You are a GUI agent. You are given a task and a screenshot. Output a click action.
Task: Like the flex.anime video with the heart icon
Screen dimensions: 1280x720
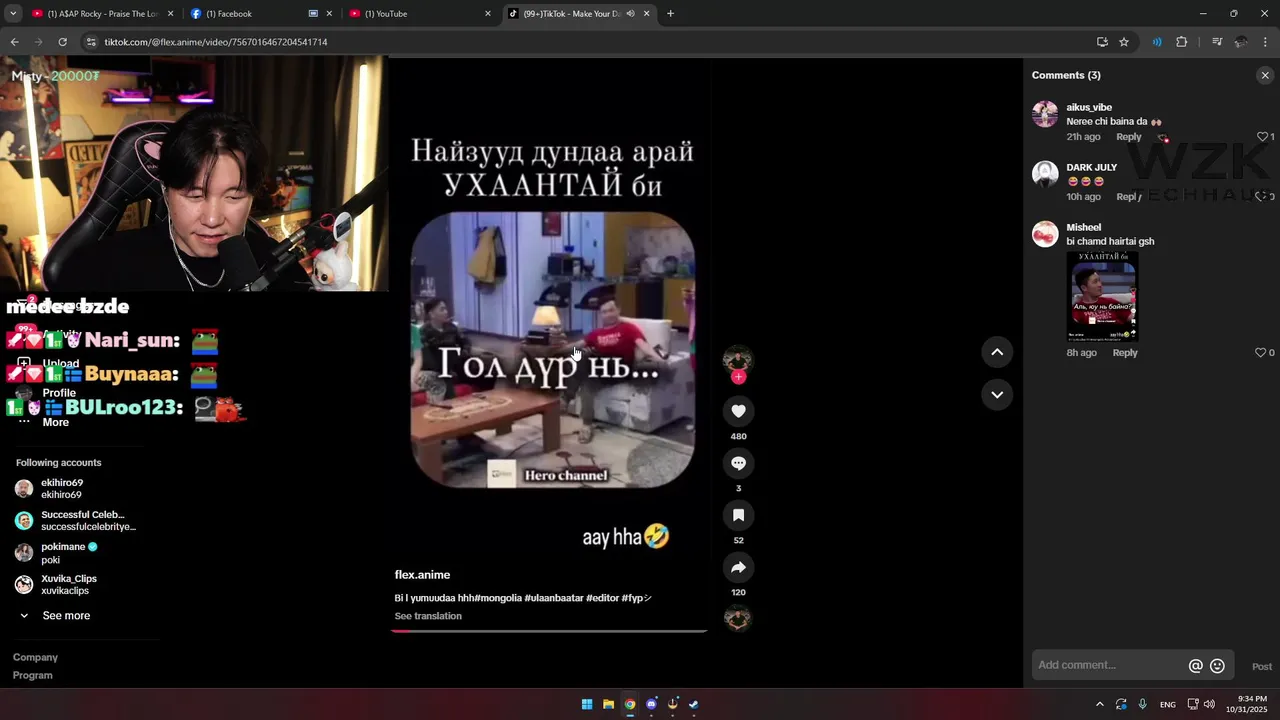pos(738,411)
